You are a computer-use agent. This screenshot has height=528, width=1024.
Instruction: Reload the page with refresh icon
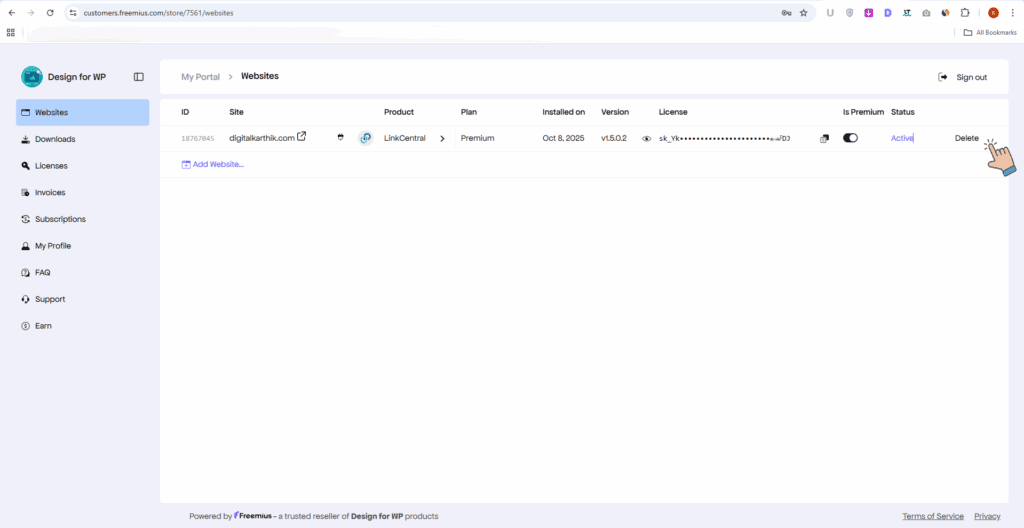click(x=51, y=12)
